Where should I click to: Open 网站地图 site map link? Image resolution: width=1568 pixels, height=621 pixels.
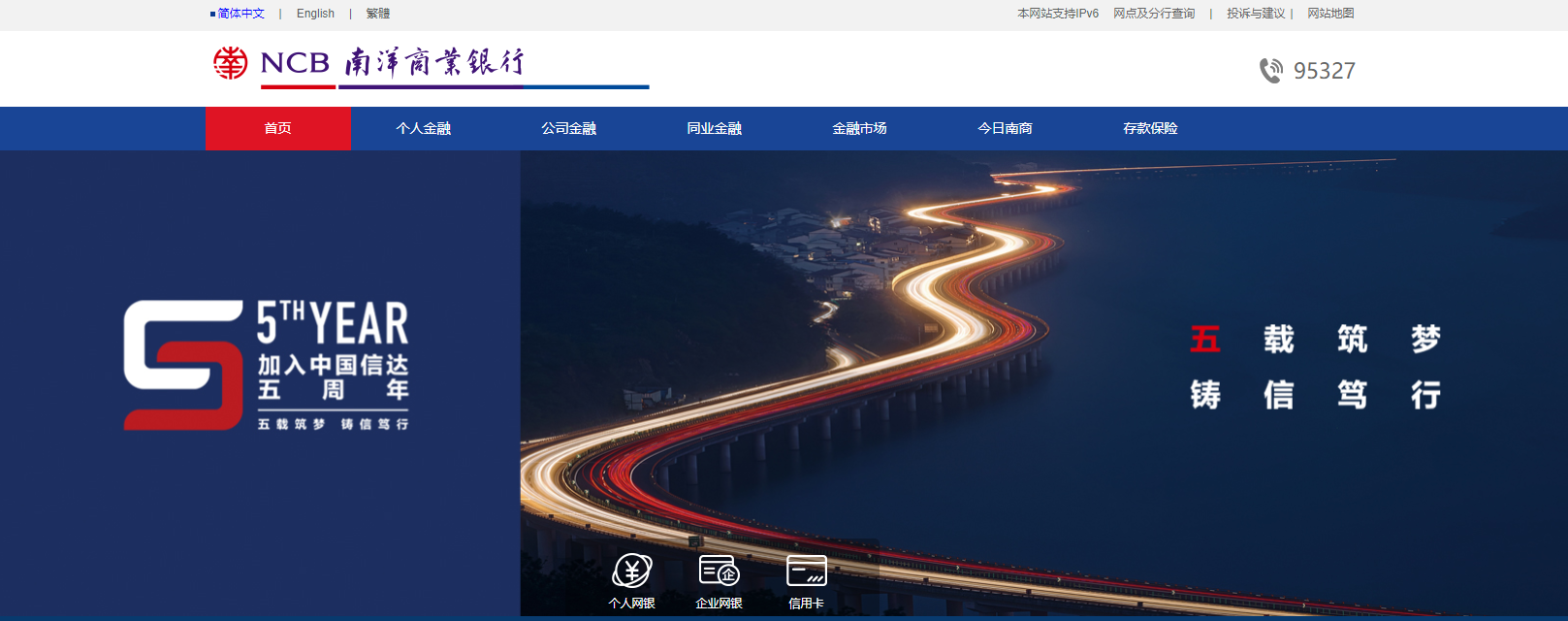pyautogui.click(x=1330, y=14)
